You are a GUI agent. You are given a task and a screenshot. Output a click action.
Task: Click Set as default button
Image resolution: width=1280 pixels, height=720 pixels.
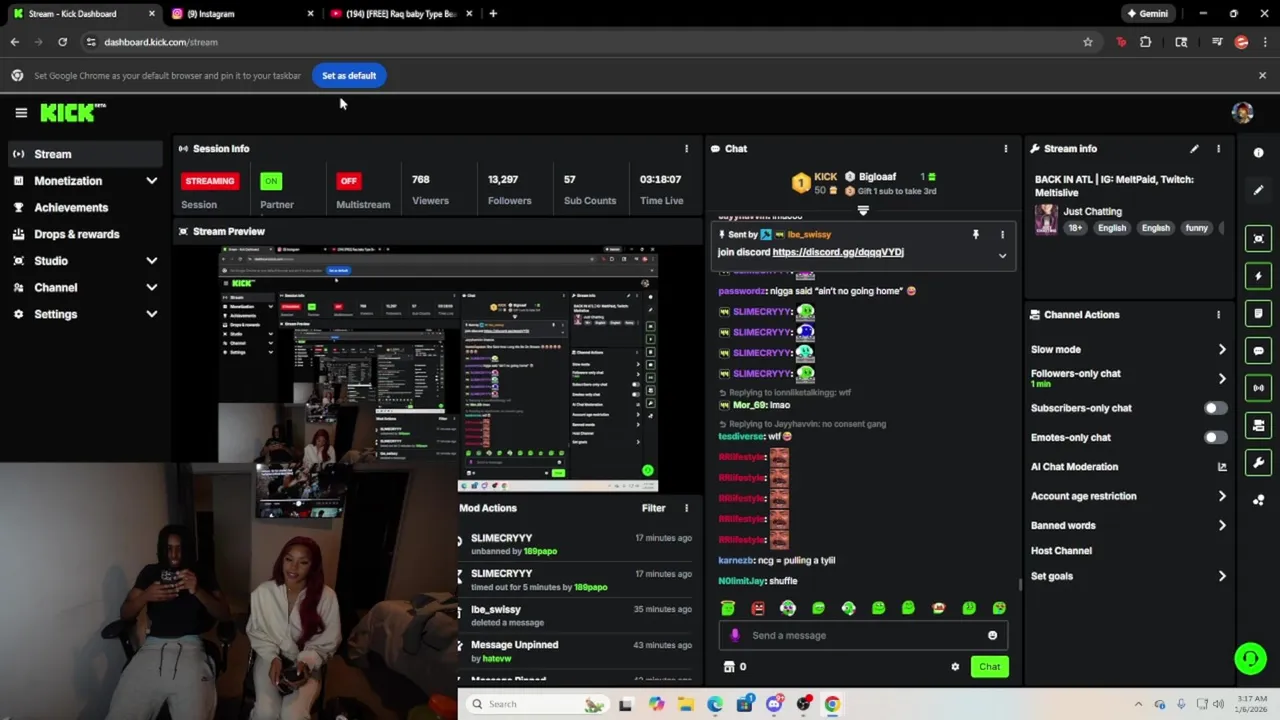click(x=349, y=76)
